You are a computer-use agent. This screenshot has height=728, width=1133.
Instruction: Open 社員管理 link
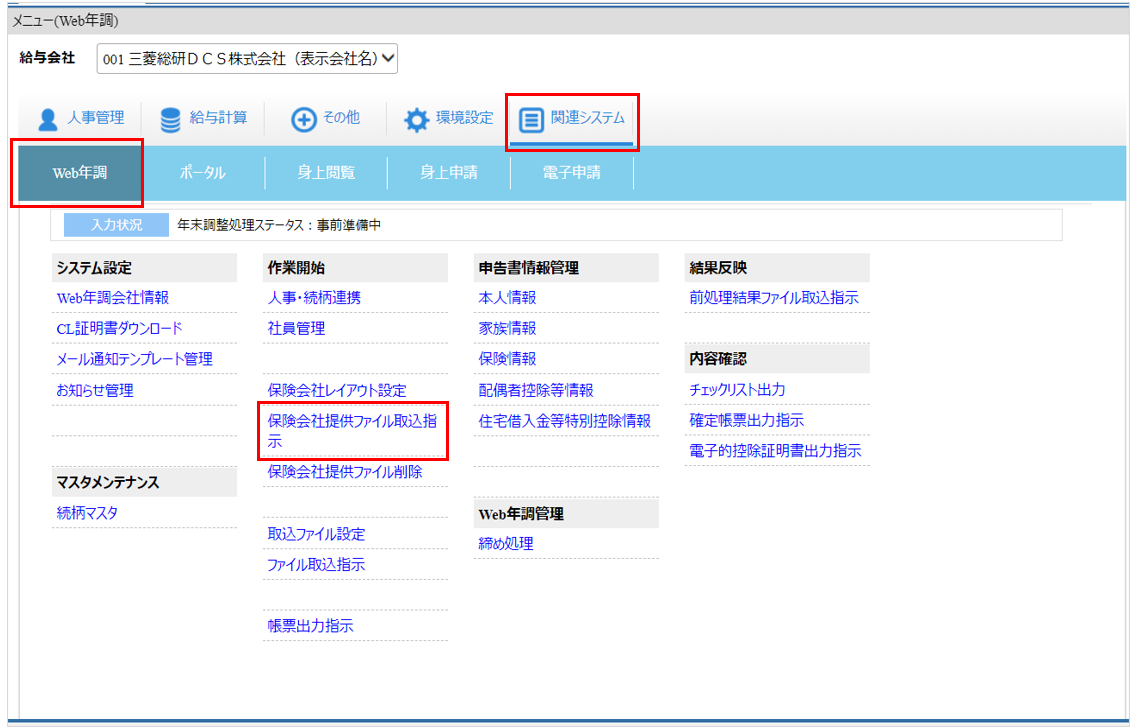tap(296, 329)
